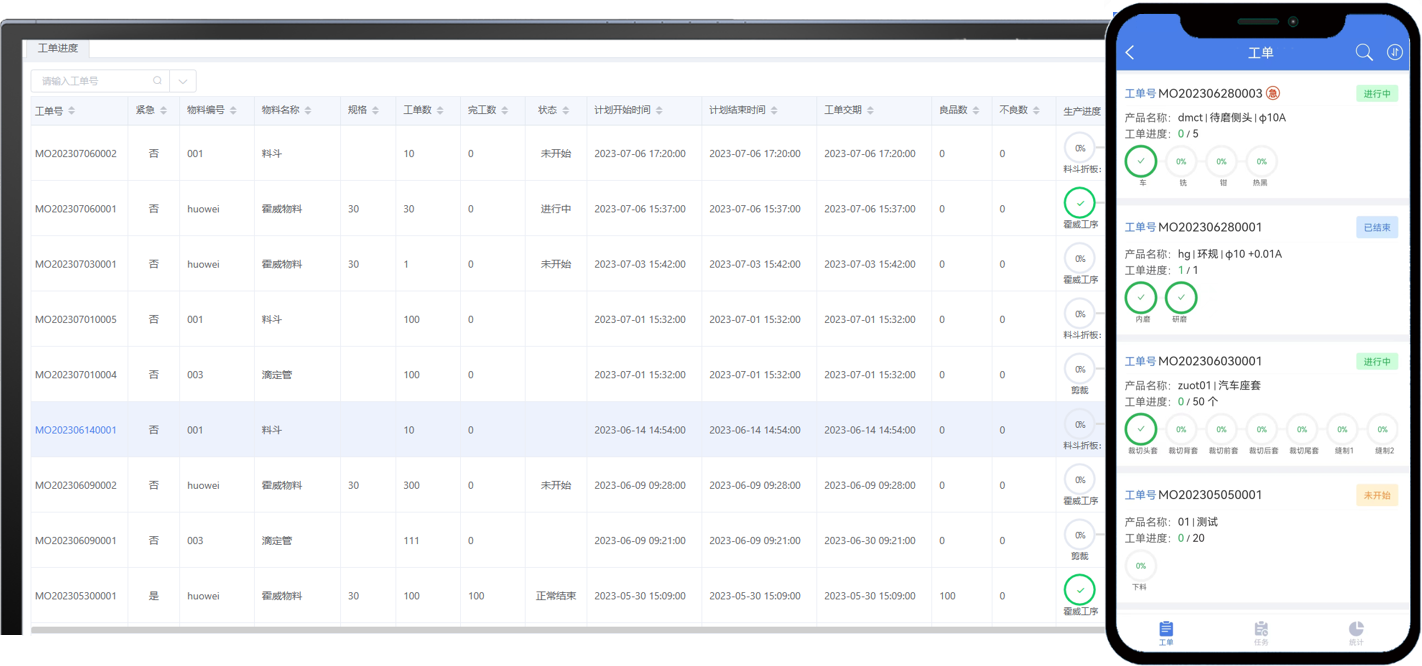Tap 进行中 tag on card MO202306030001

coord(1377,361)
